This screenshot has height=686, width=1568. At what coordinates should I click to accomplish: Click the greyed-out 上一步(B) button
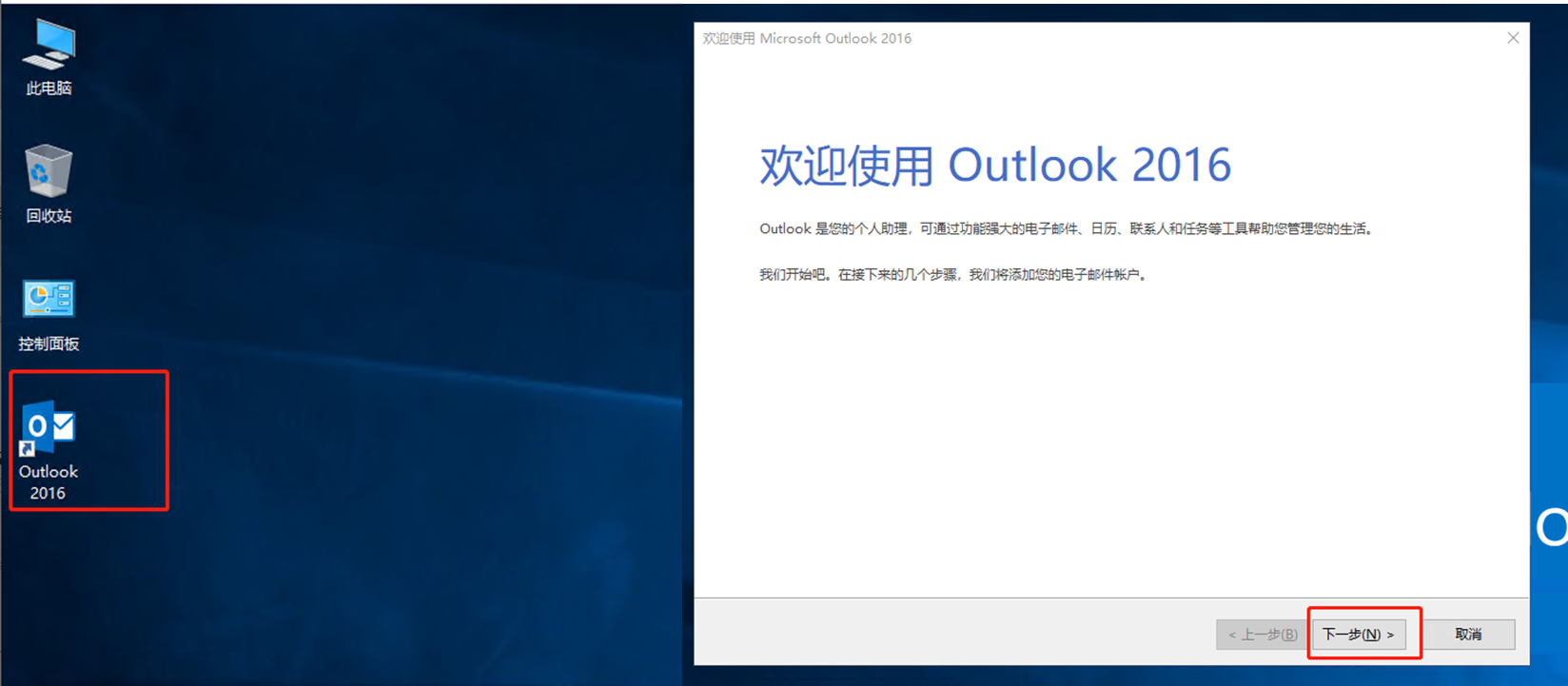(1262, 635)
